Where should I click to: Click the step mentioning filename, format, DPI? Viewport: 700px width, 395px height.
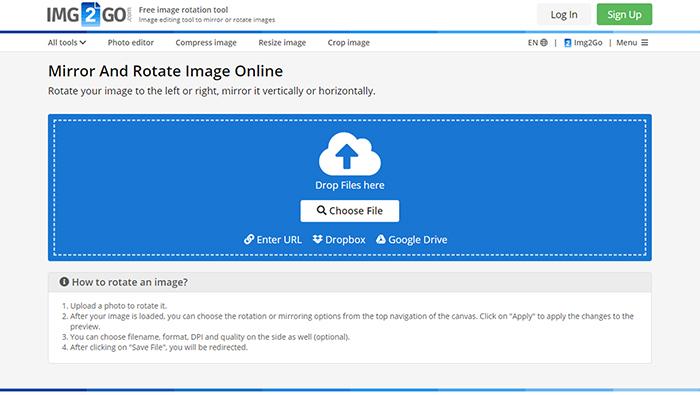210,337
